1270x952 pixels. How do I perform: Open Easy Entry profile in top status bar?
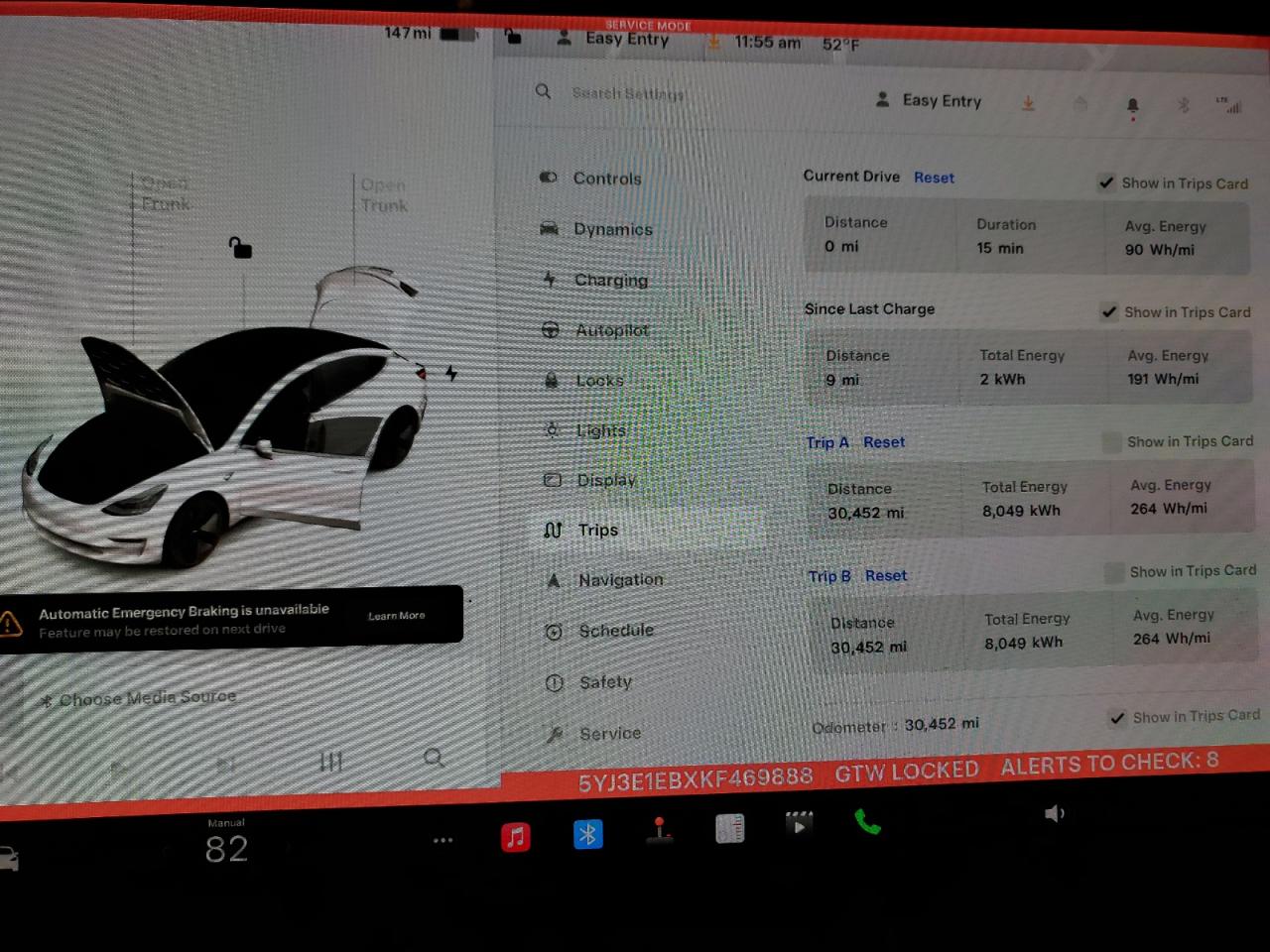(614, 39)
